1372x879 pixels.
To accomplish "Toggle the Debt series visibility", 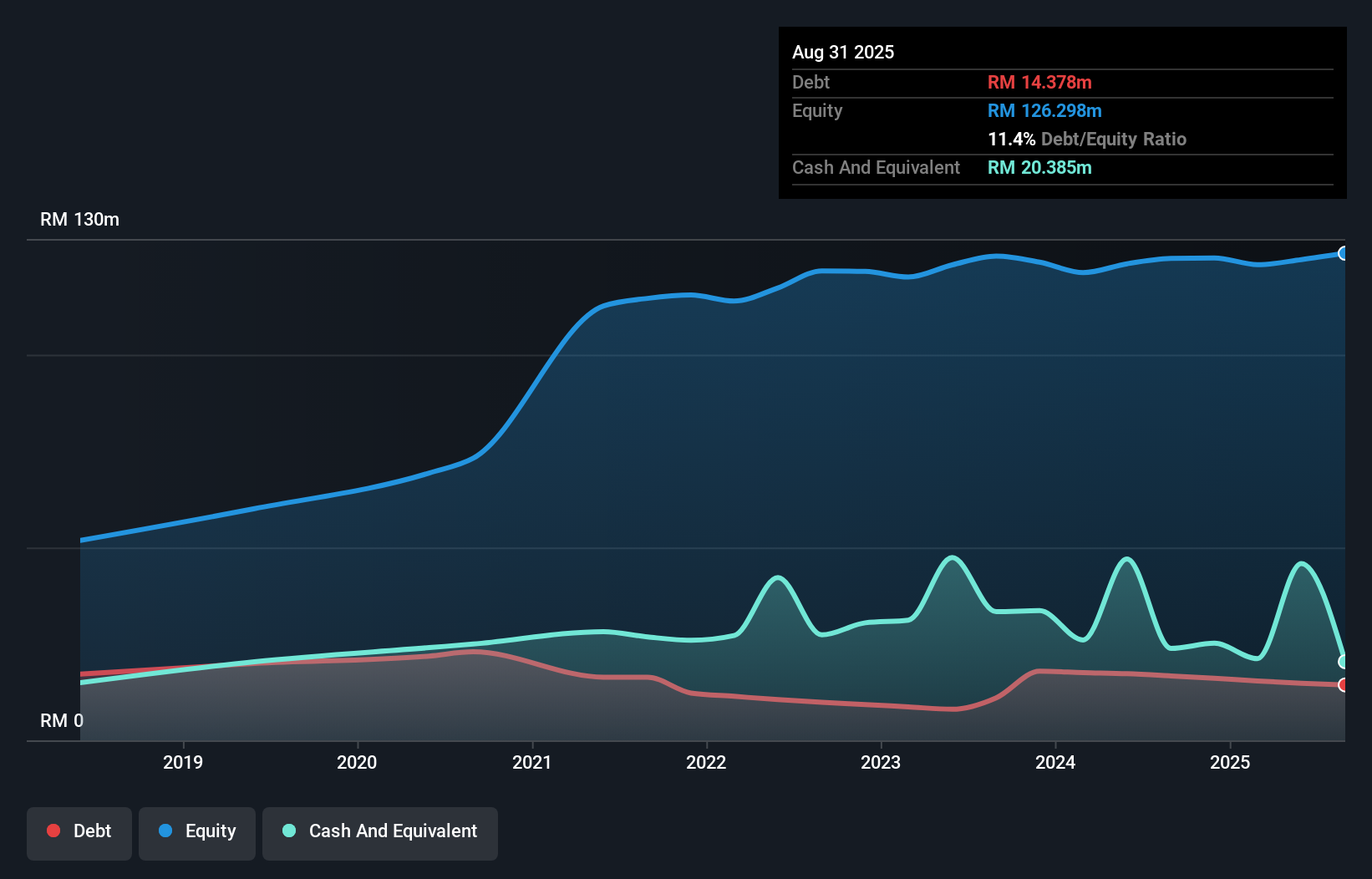I will point(79,832).
